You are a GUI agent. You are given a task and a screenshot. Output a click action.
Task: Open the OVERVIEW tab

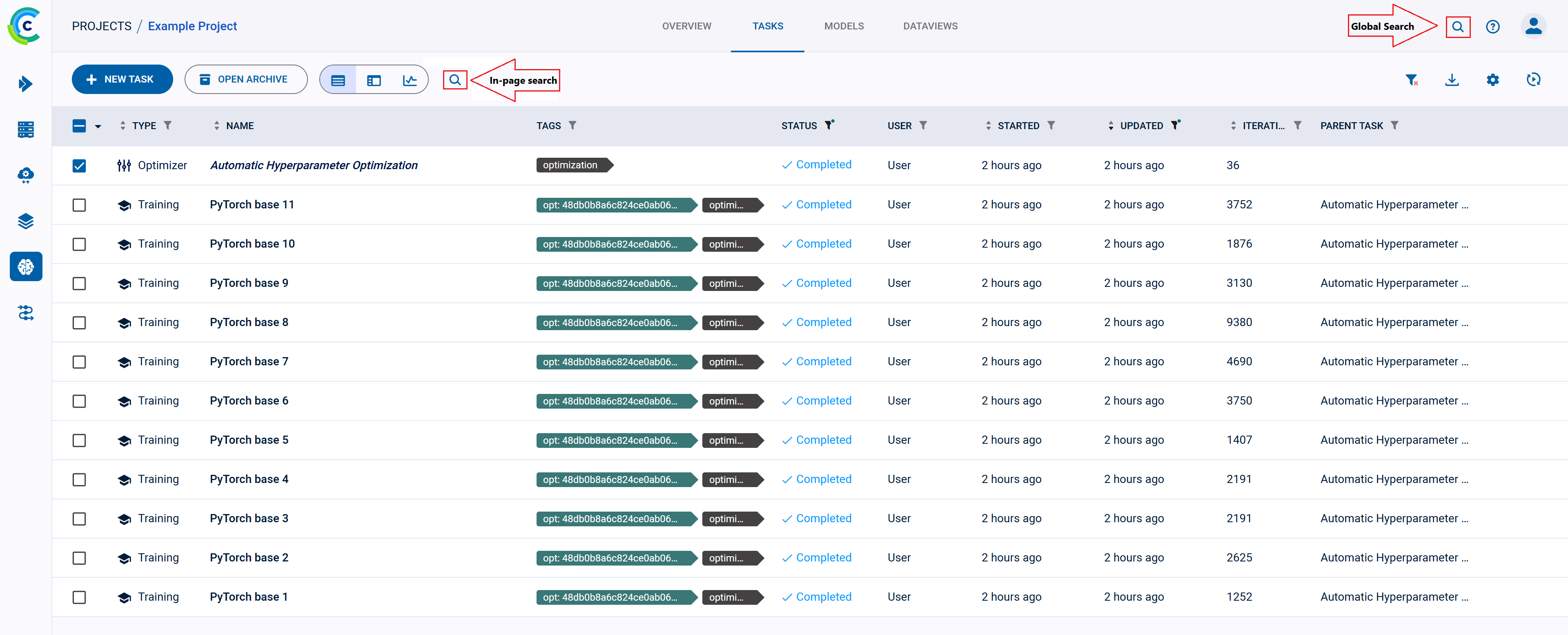tap(686, 26)
